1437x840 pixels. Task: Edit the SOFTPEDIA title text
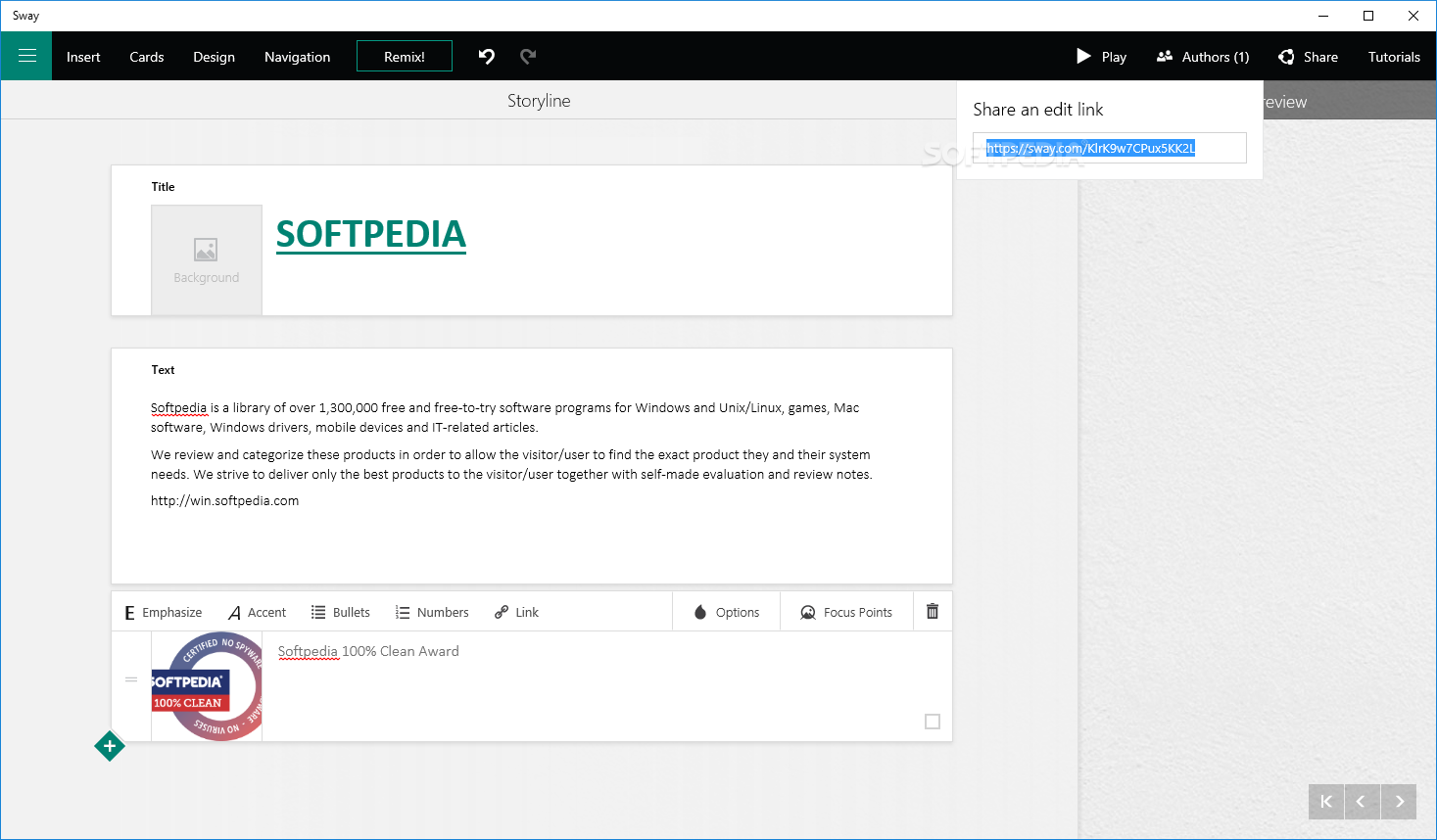pos(371,235)
